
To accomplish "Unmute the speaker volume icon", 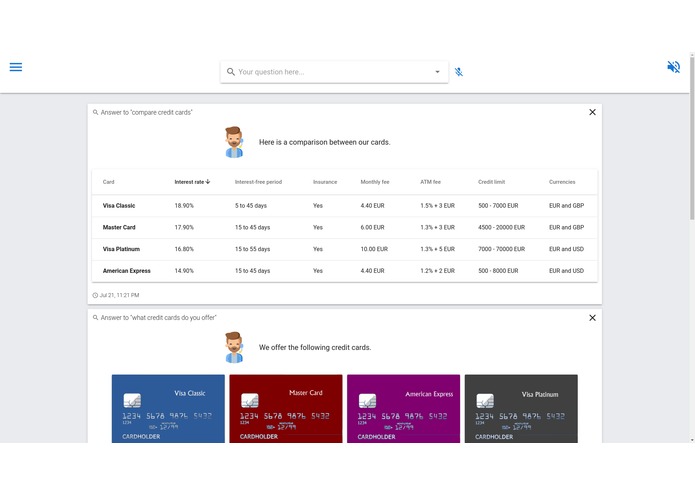I will pyautogui.click(x=673, y=67).
